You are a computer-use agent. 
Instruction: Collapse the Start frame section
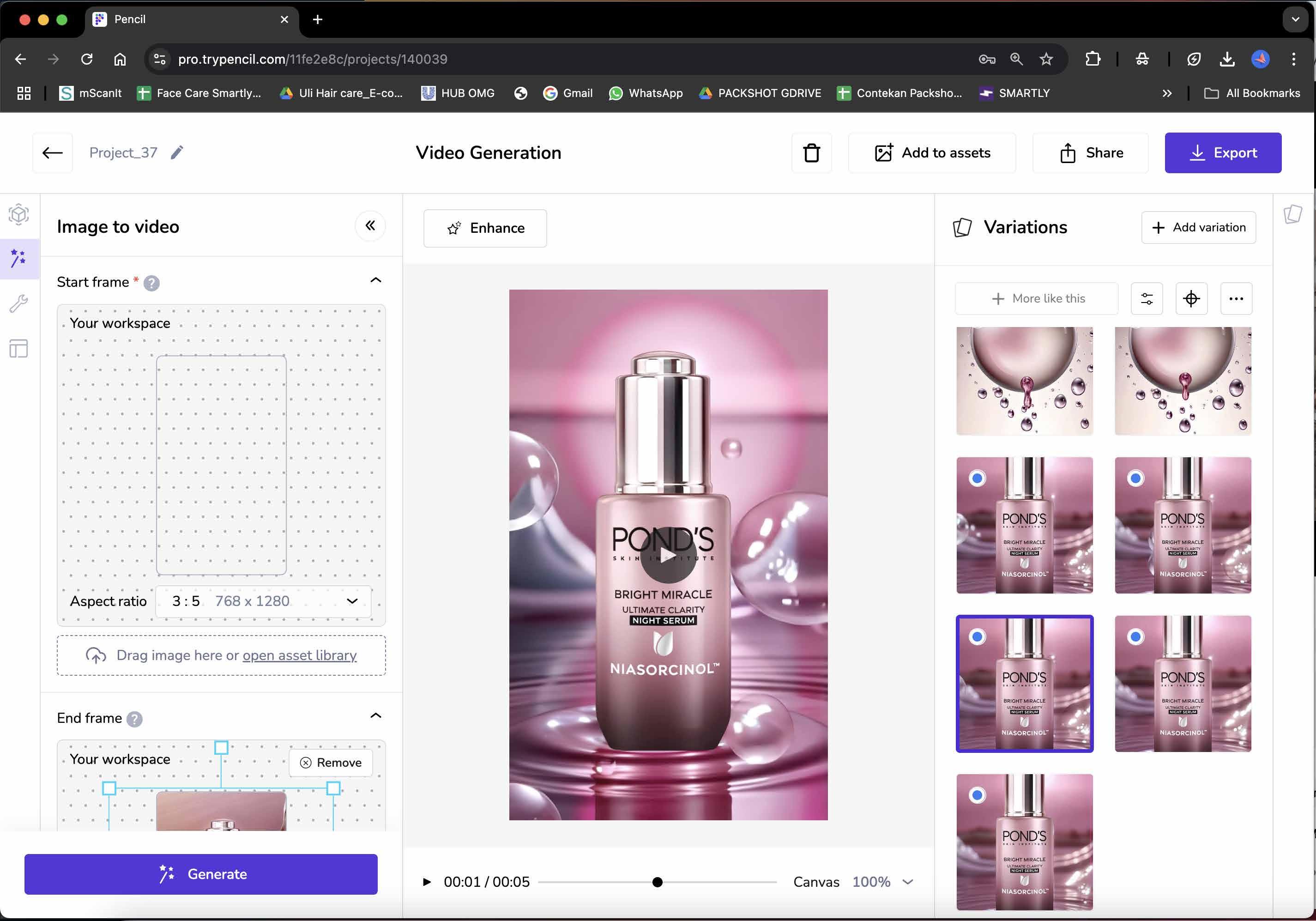click(x=375, y=280)
